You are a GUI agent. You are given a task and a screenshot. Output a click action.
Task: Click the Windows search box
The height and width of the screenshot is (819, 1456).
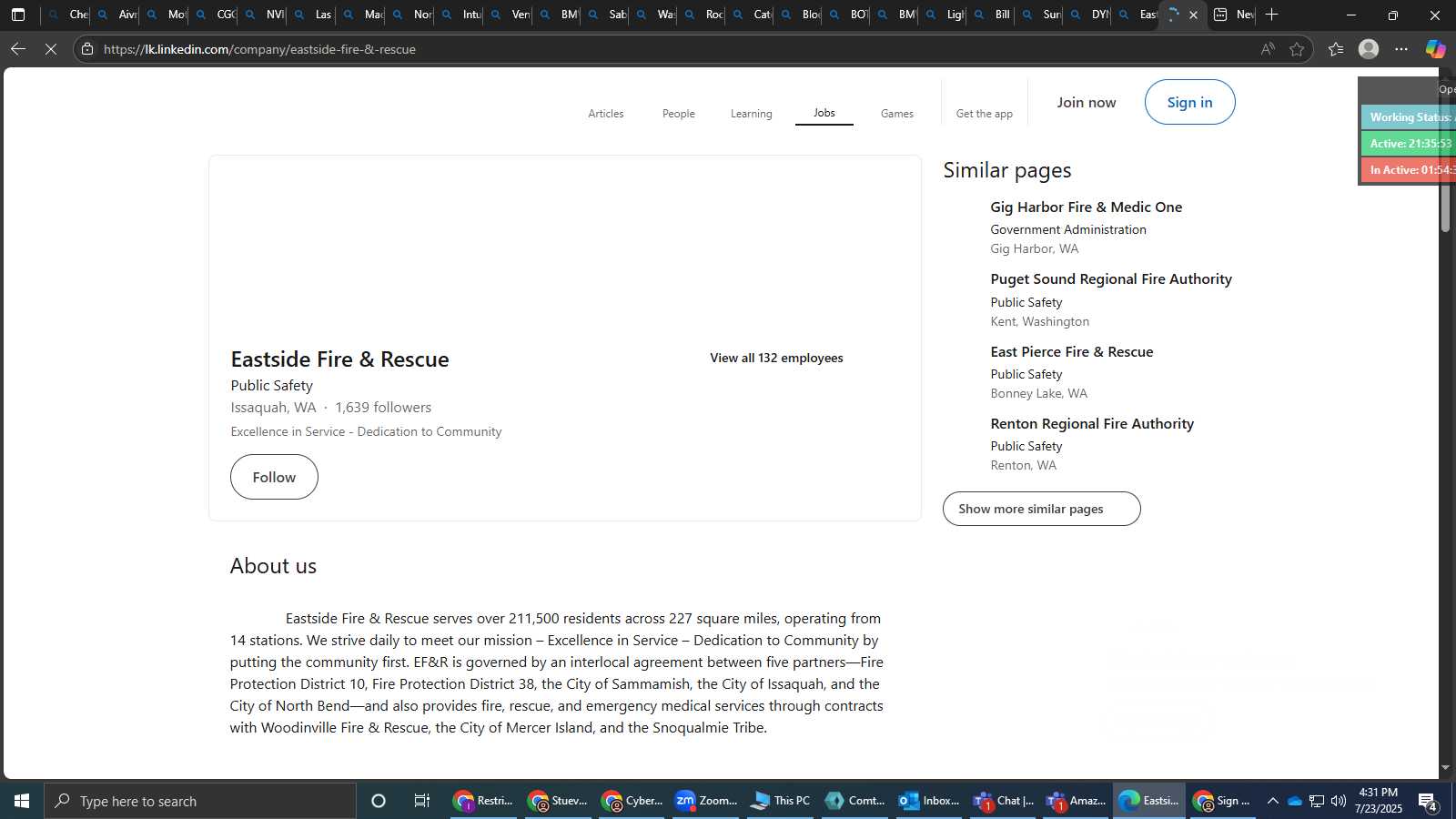click(x=200, y=801)
